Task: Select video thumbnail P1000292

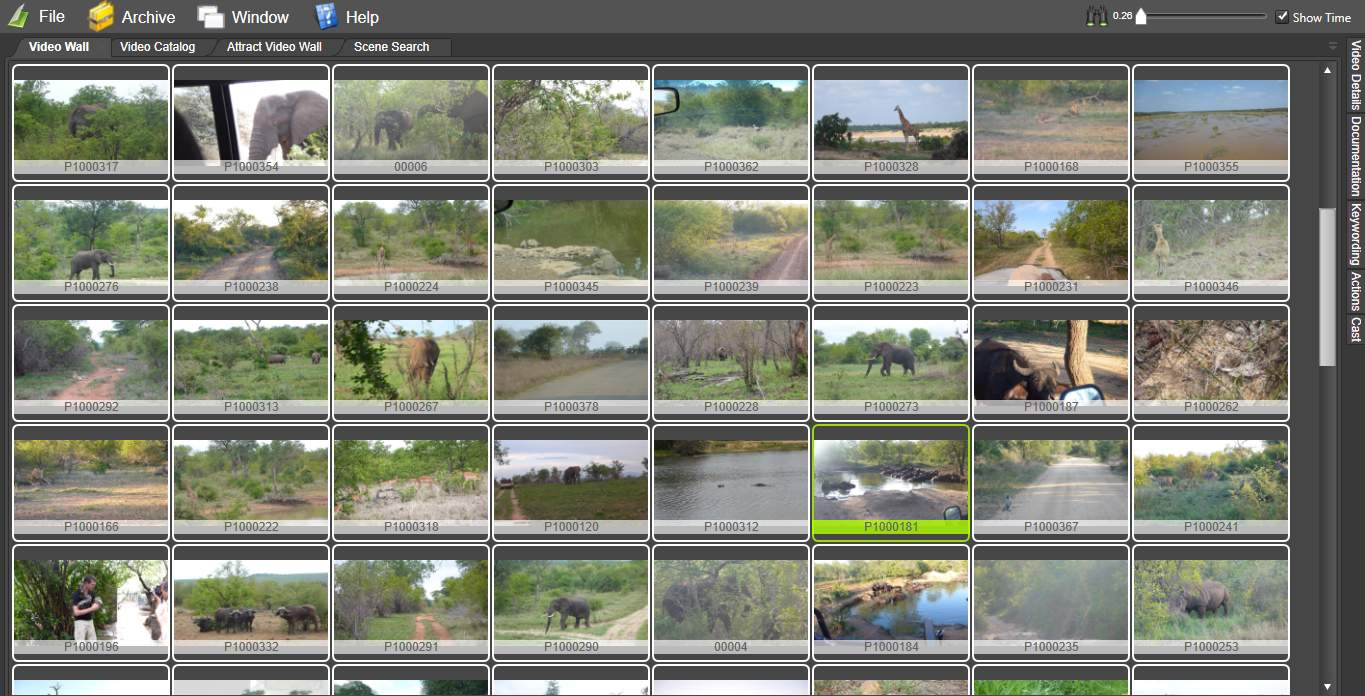Action: [91, 363]
